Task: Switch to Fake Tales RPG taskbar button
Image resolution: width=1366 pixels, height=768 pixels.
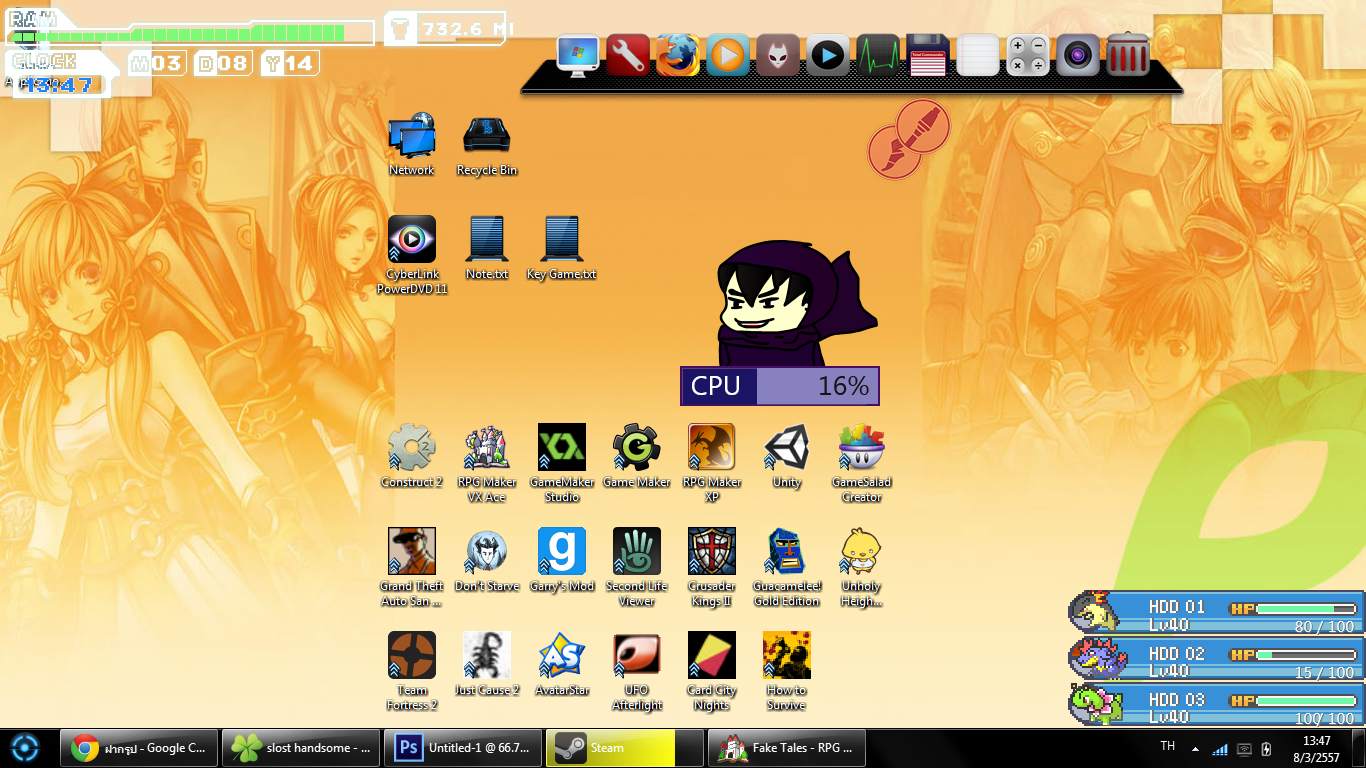Action: pos(786,748)
